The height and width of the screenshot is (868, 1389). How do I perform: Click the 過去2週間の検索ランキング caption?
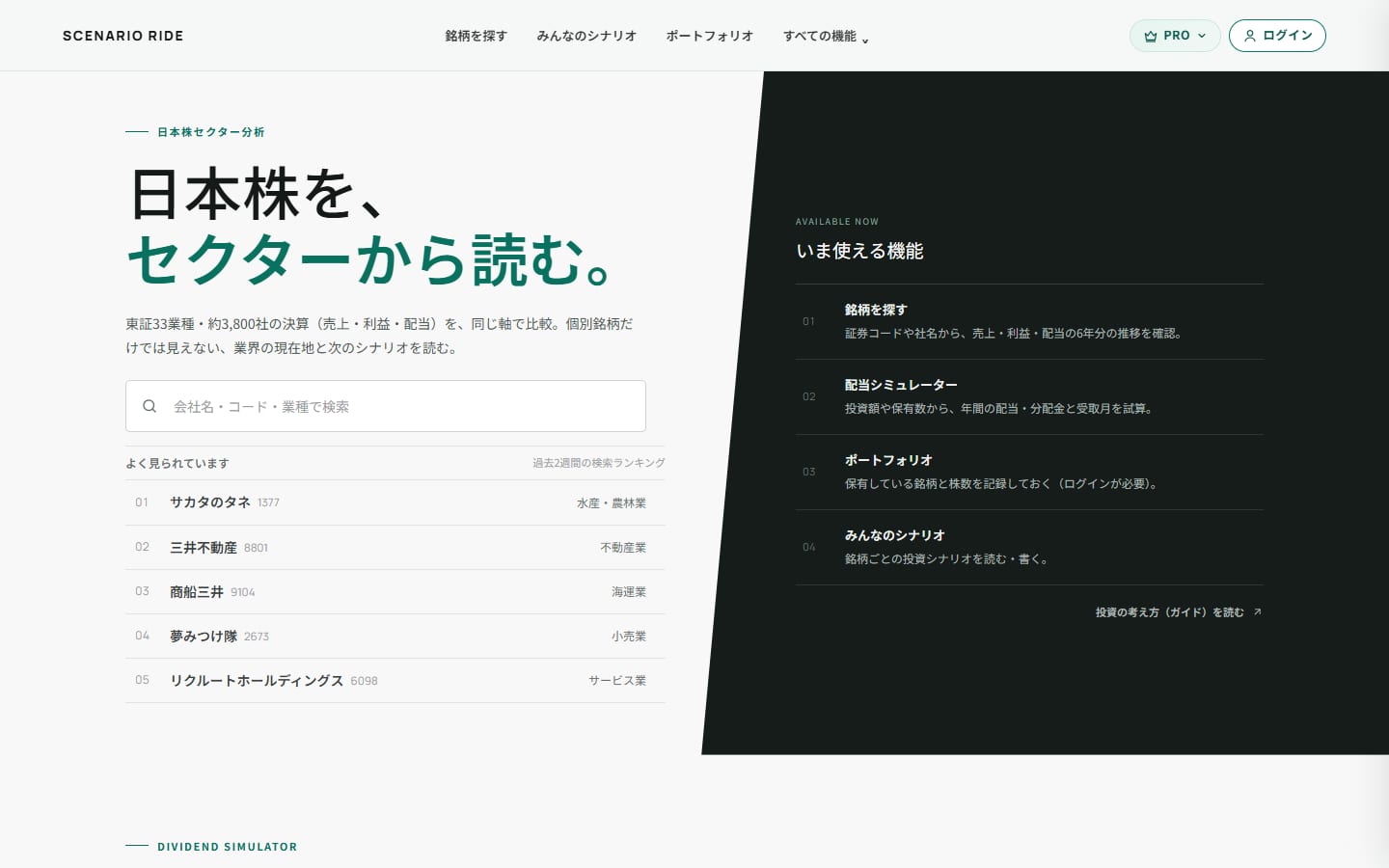coord(599,463)
